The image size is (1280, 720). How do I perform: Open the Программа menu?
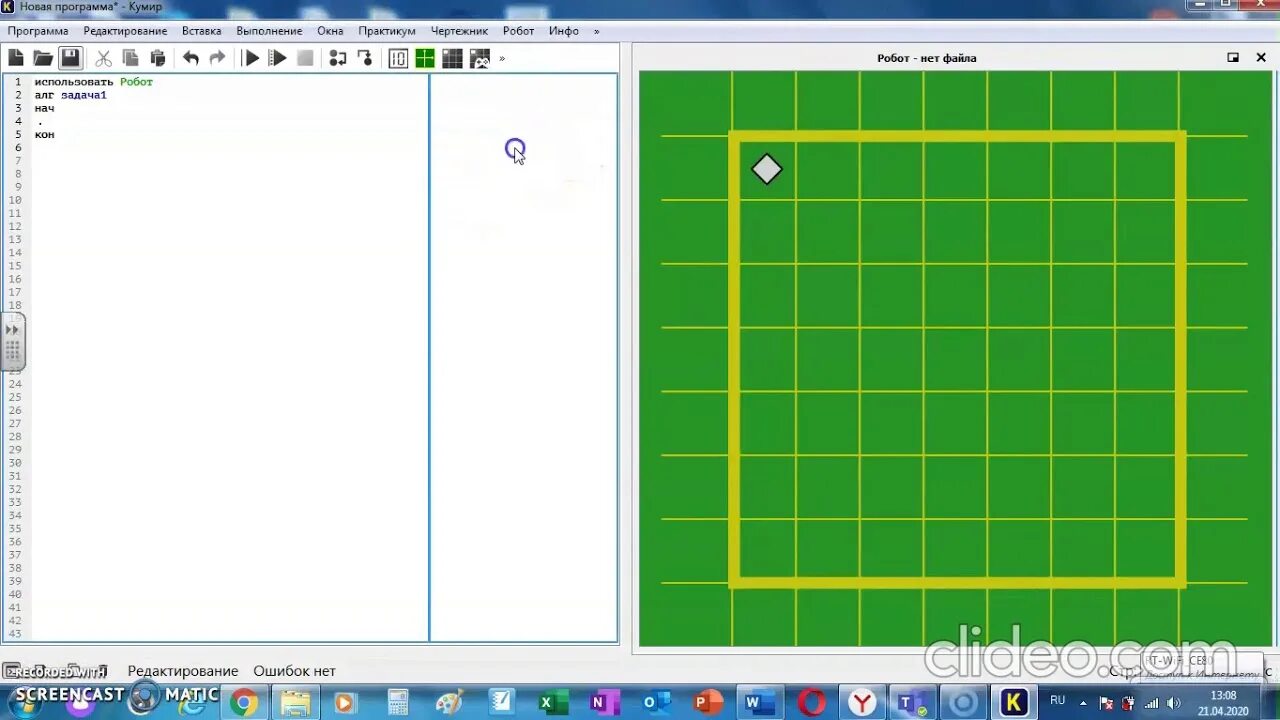tap(38, 31)
